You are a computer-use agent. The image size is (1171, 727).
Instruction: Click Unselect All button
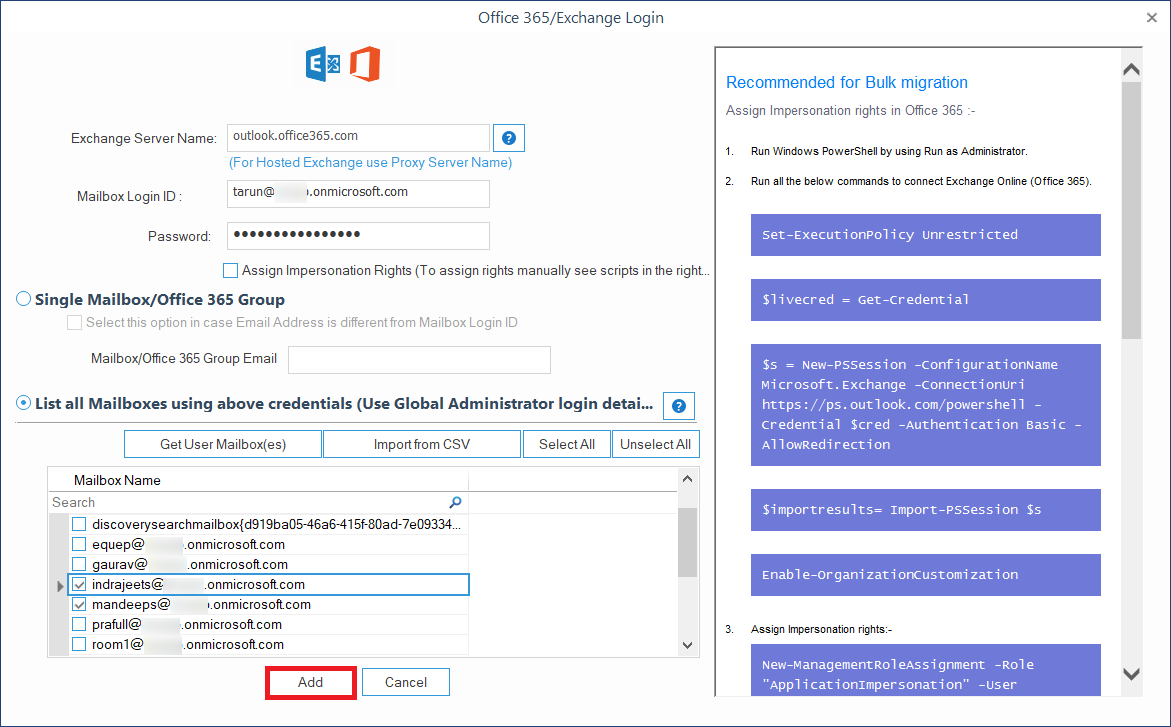tap(656, 444)
